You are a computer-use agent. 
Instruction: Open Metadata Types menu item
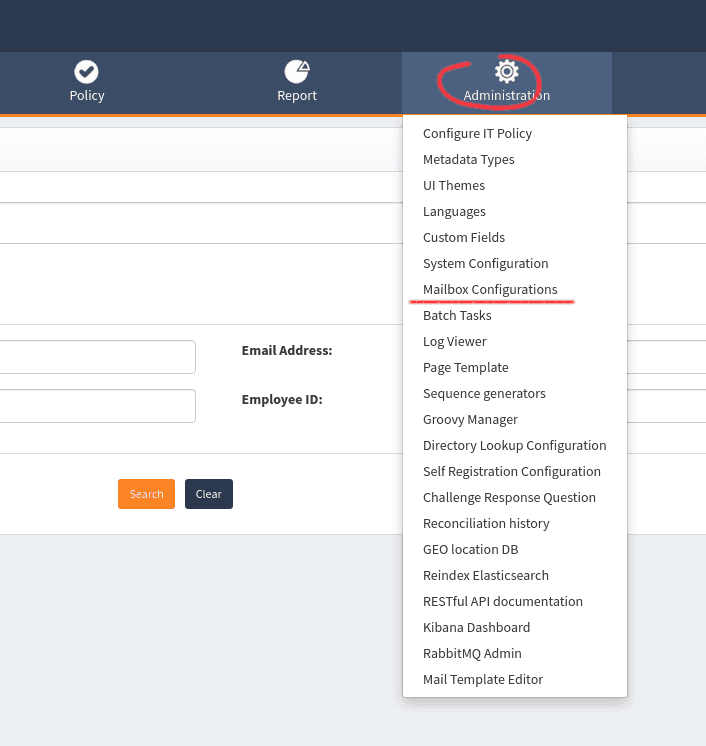pos(468,160)
